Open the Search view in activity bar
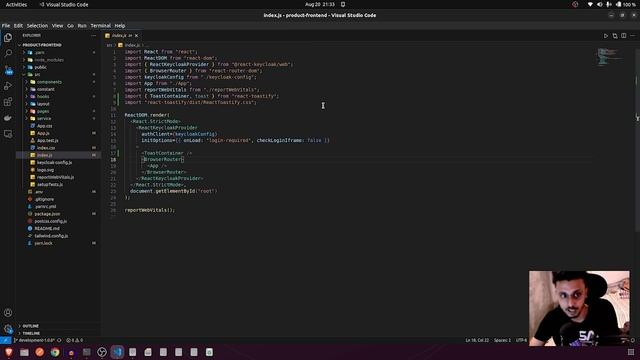The height and width of the screenshot is (360, 640). [x=8, y=53]
